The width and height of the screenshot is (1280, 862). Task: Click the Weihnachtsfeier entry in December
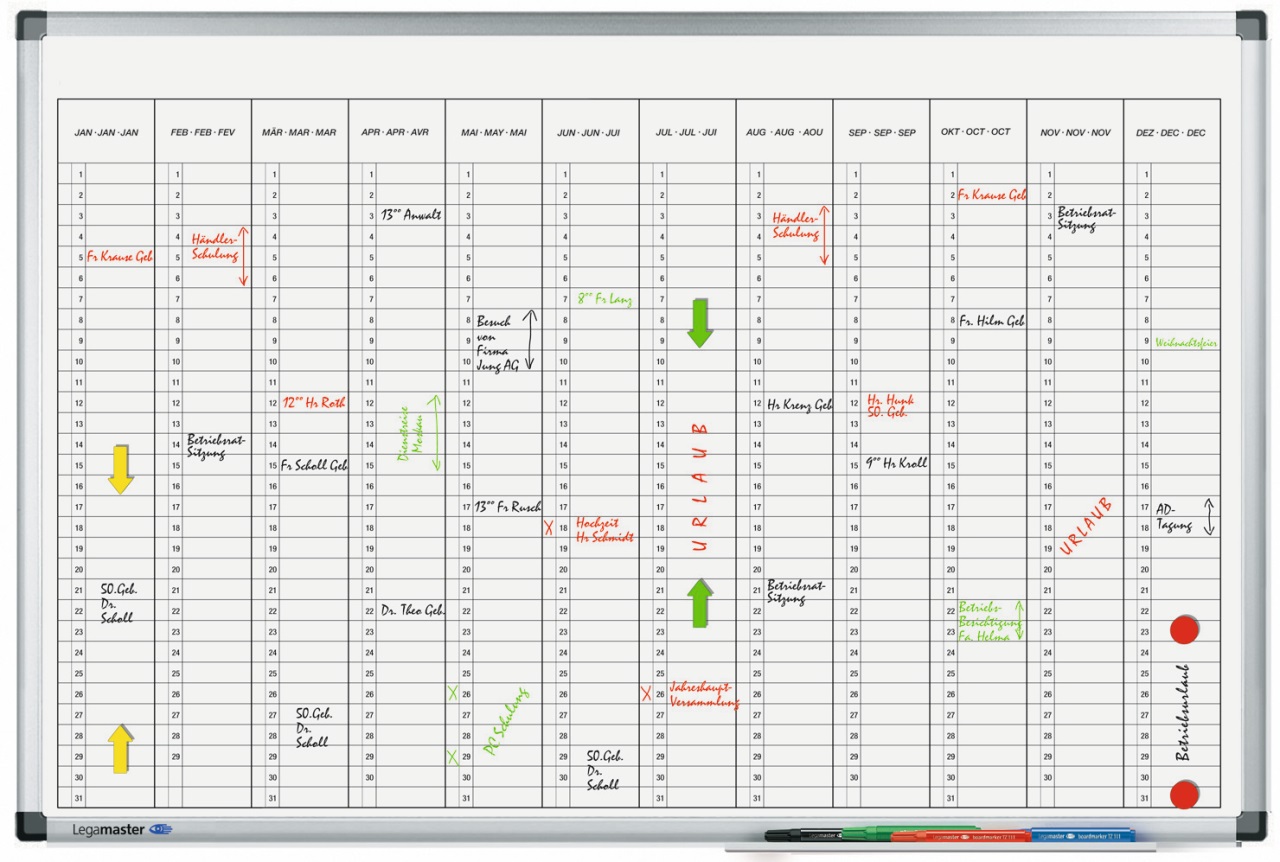tap(1187, 342)
